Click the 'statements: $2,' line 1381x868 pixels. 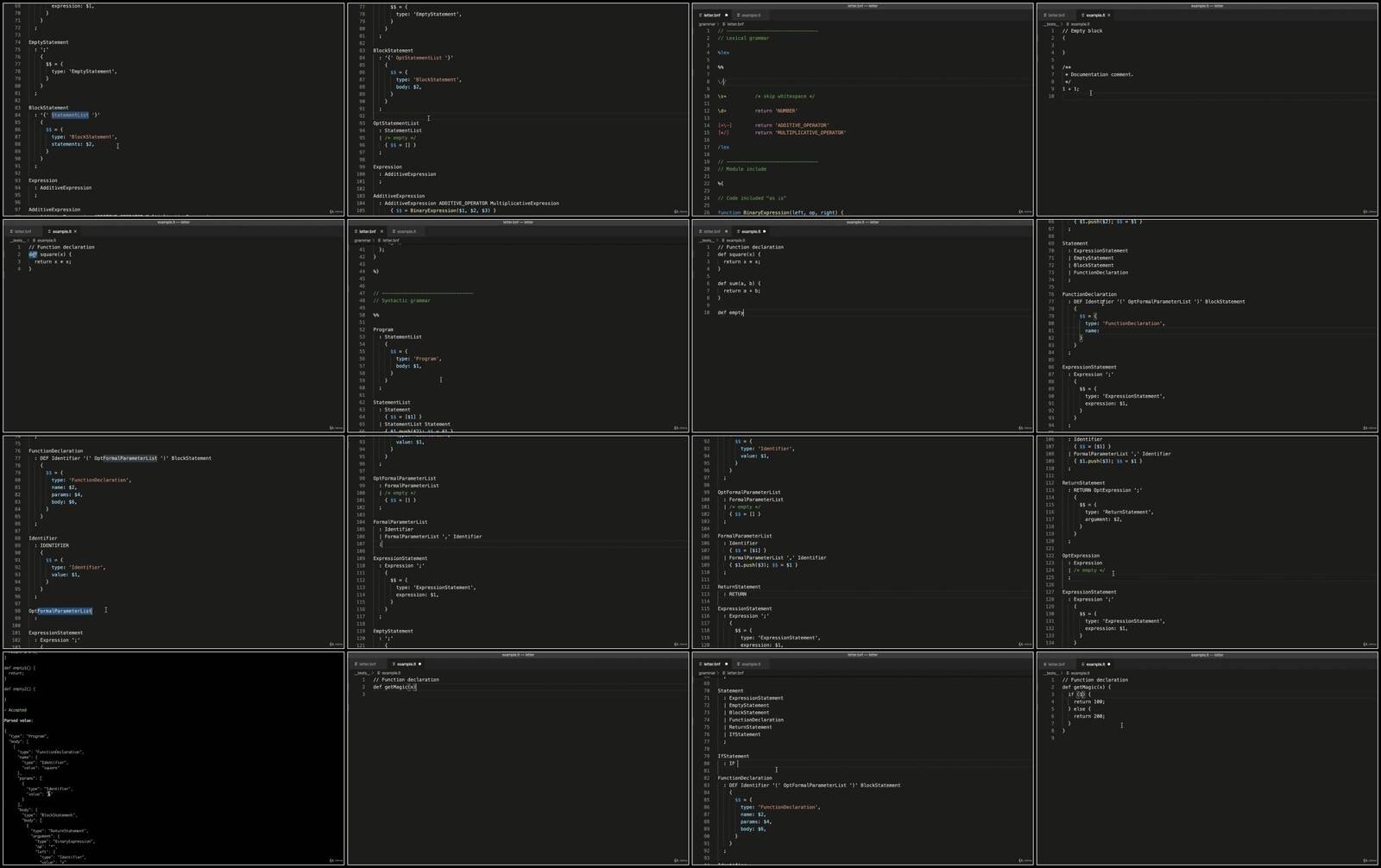coord(73,144)
